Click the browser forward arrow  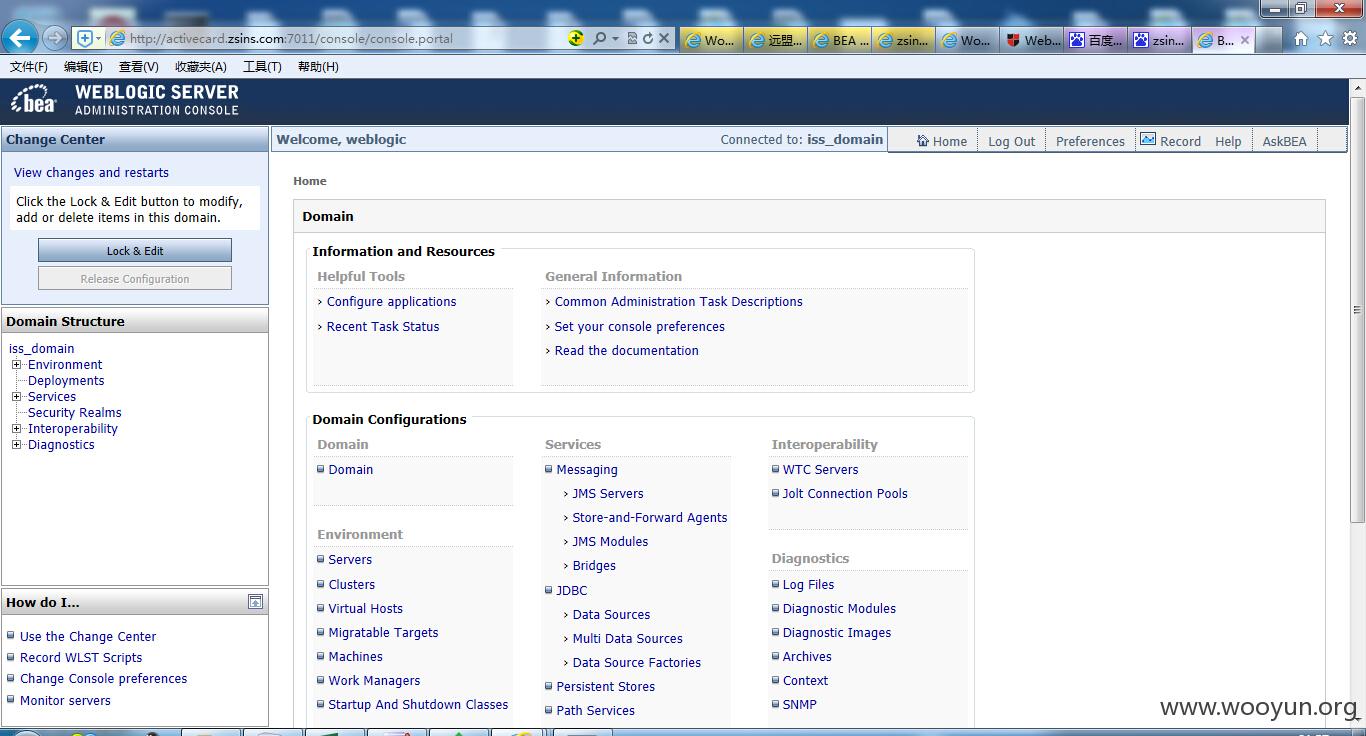pyautogui.click(x=55, y=38)
